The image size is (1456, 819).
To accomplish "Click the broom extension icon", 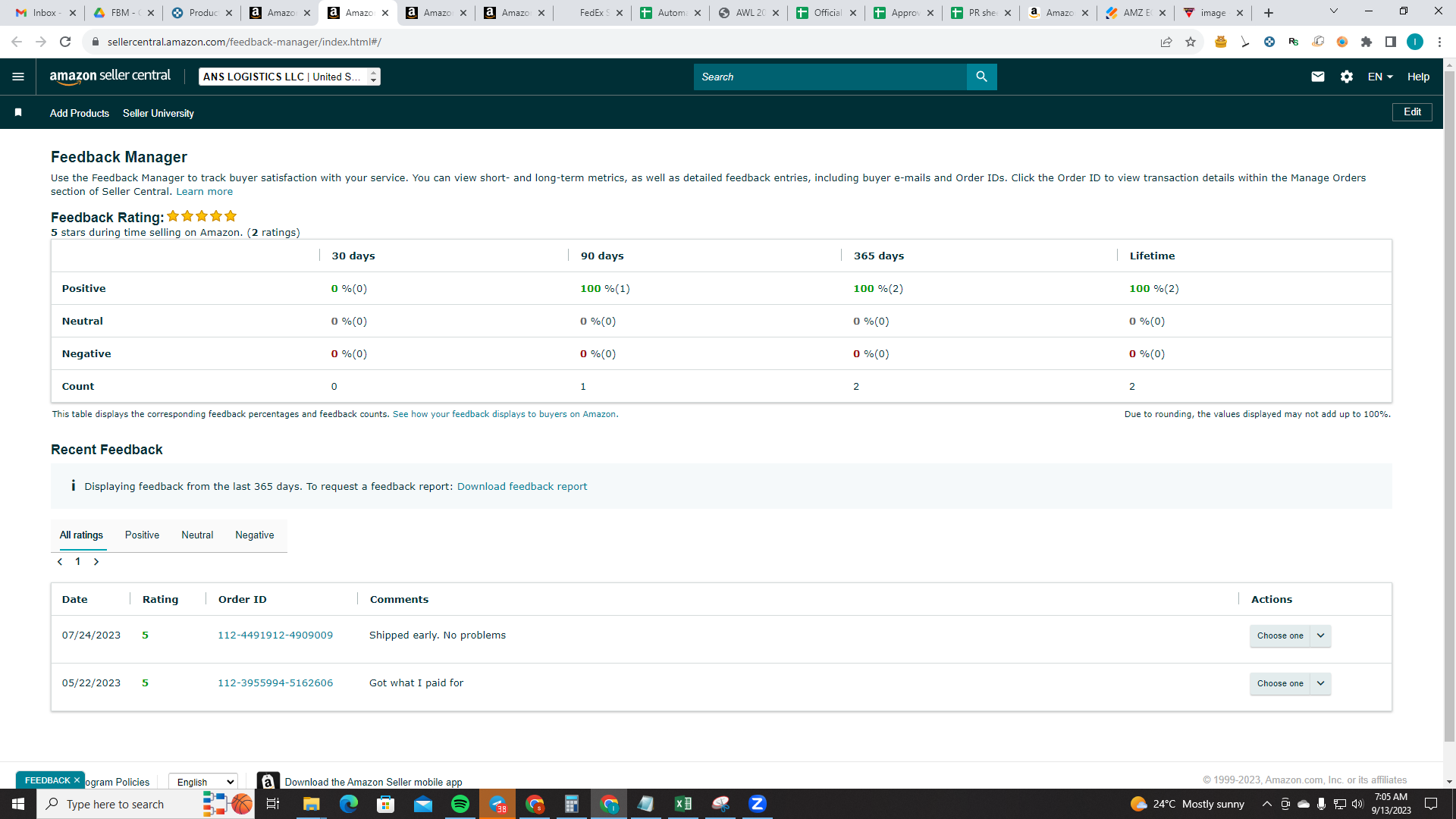I will 1245,42.
